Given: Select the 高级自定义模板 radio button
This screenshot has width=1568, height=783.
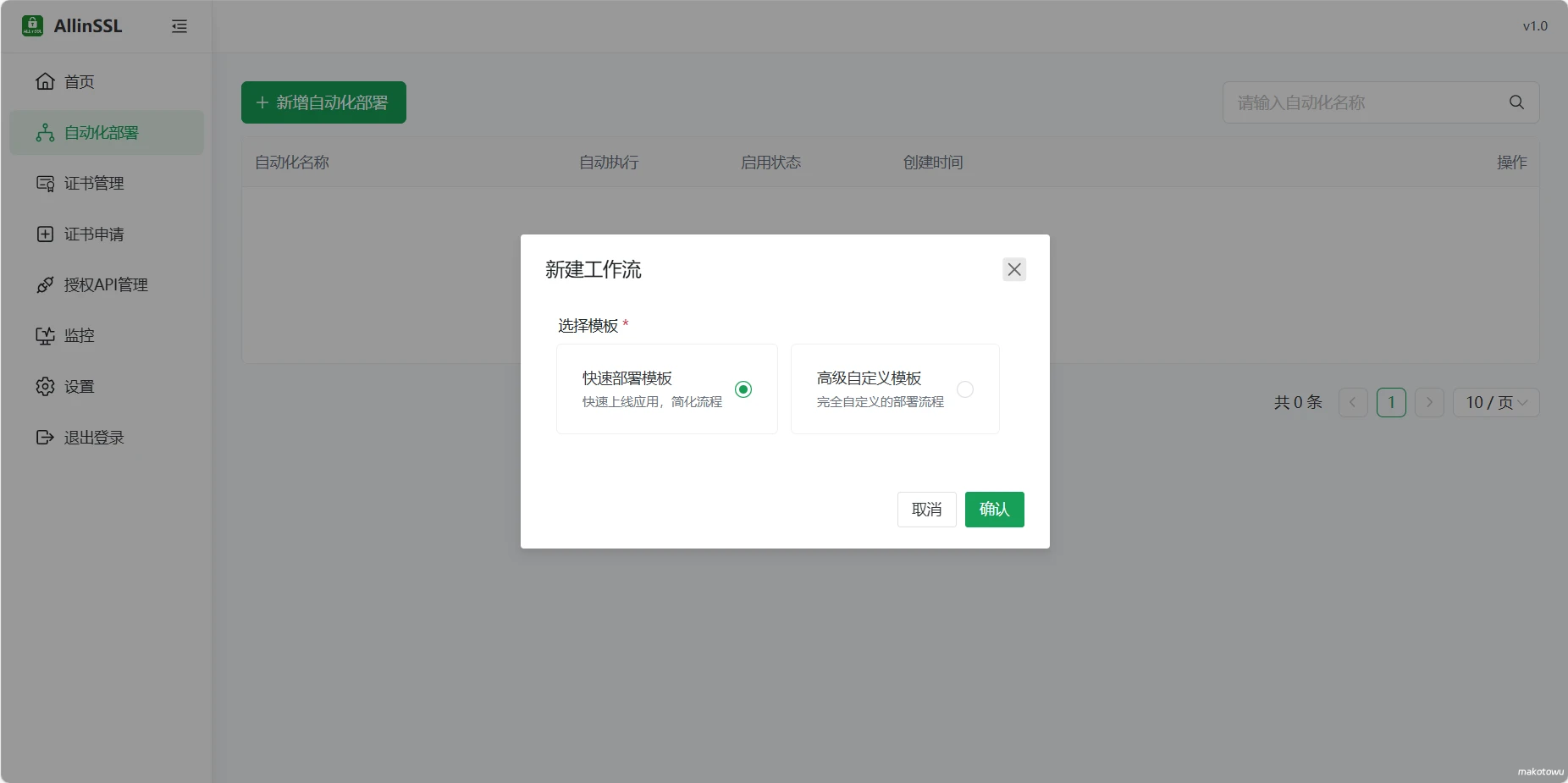Looking at the screenshot, I should pyautogui.click(x=965, y=389).
